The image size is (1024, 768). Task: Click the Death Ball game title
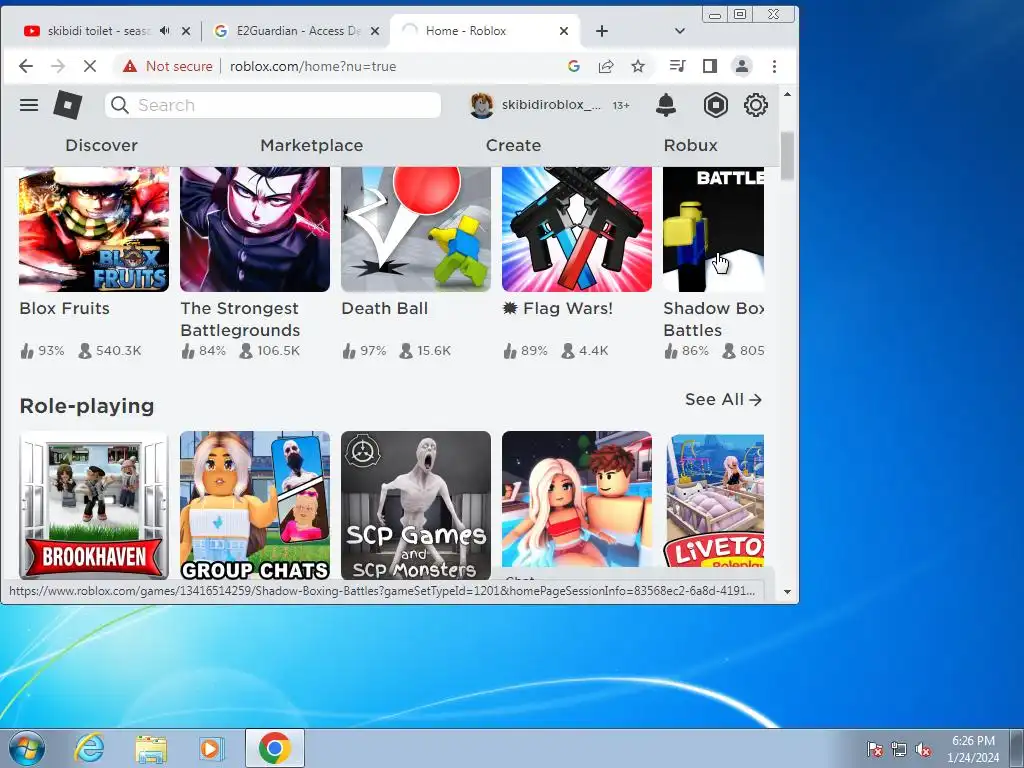385,308
